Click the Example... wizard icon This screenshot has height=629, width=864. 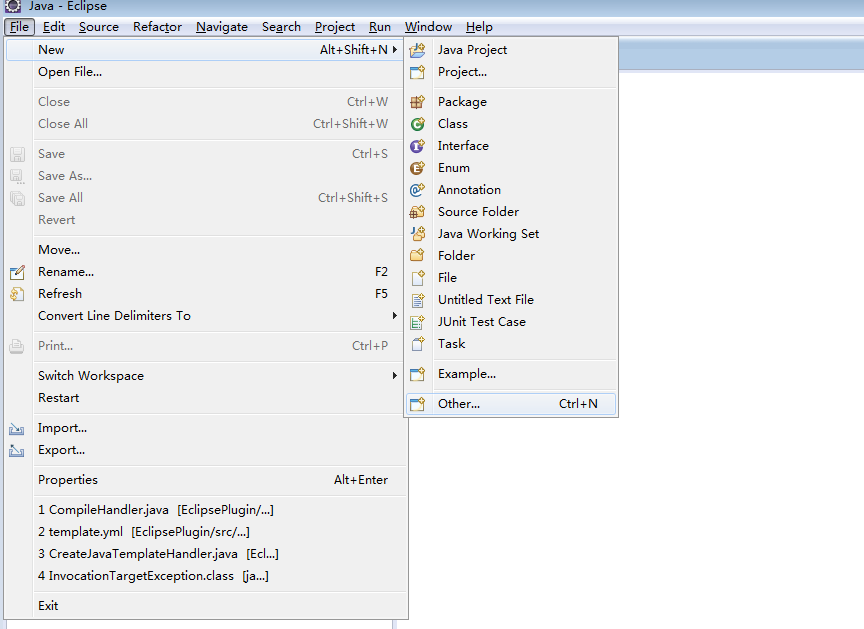418,374
